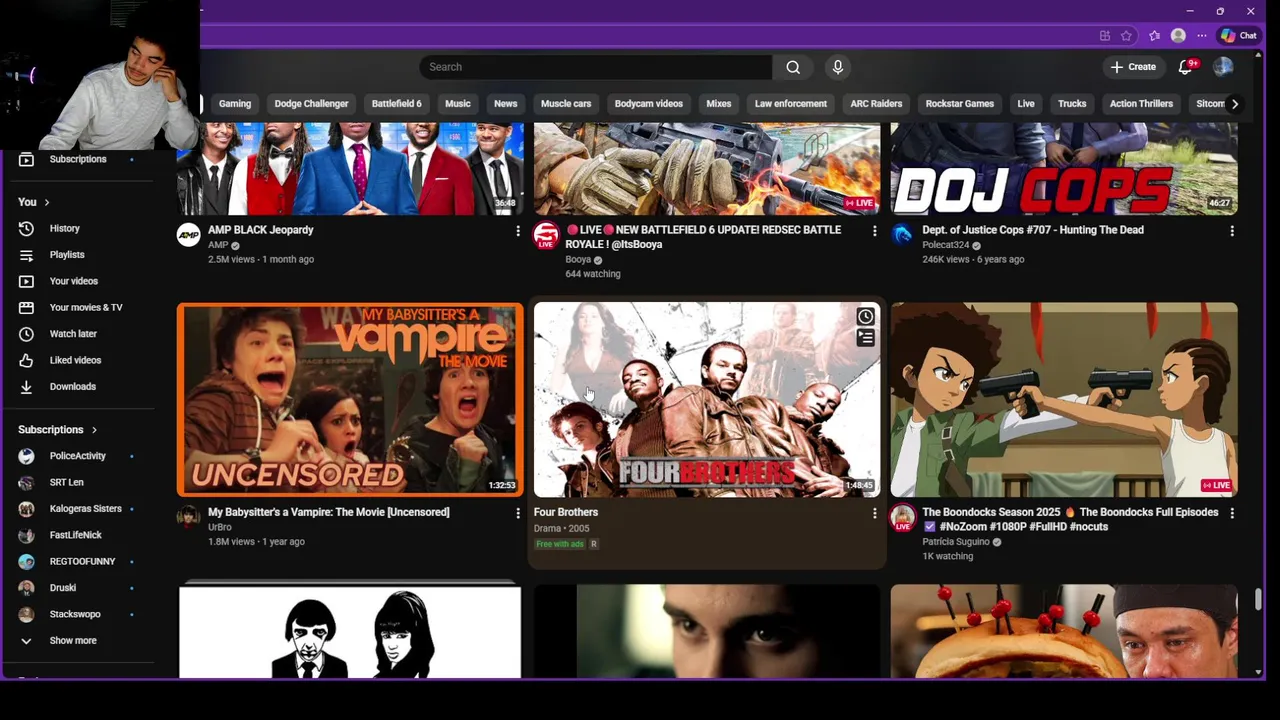Open Liked videos list
The image size is (1280, 720).
(x=75, y=360)
